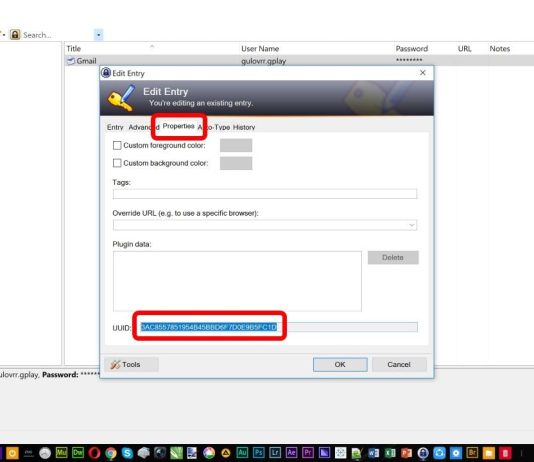The width and height of the screenshot is (534, 462).
Task: Launch Google Chrome from the taskbar
Action: 111,453
